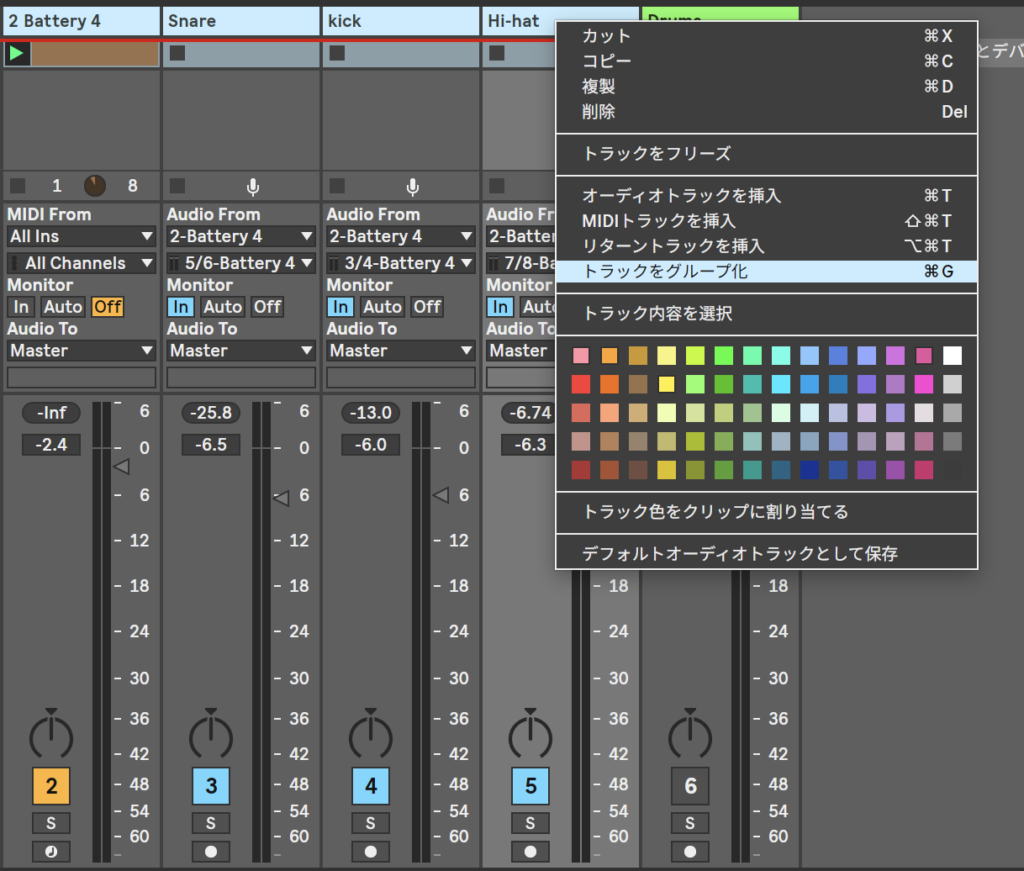Solo the kick track
Viewport: 1024px width, 871px height.
(x=371, y=823)
